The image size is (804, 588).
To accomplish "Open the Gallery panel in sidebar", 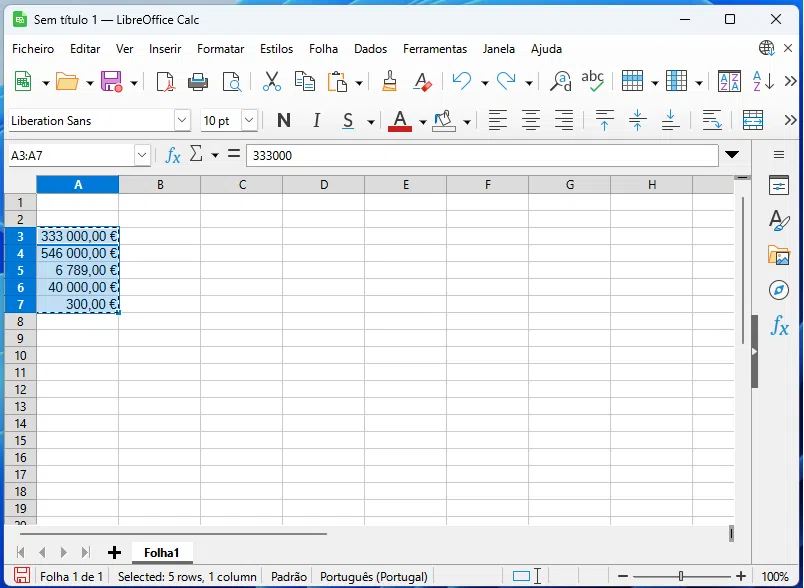I will point(779,255).
